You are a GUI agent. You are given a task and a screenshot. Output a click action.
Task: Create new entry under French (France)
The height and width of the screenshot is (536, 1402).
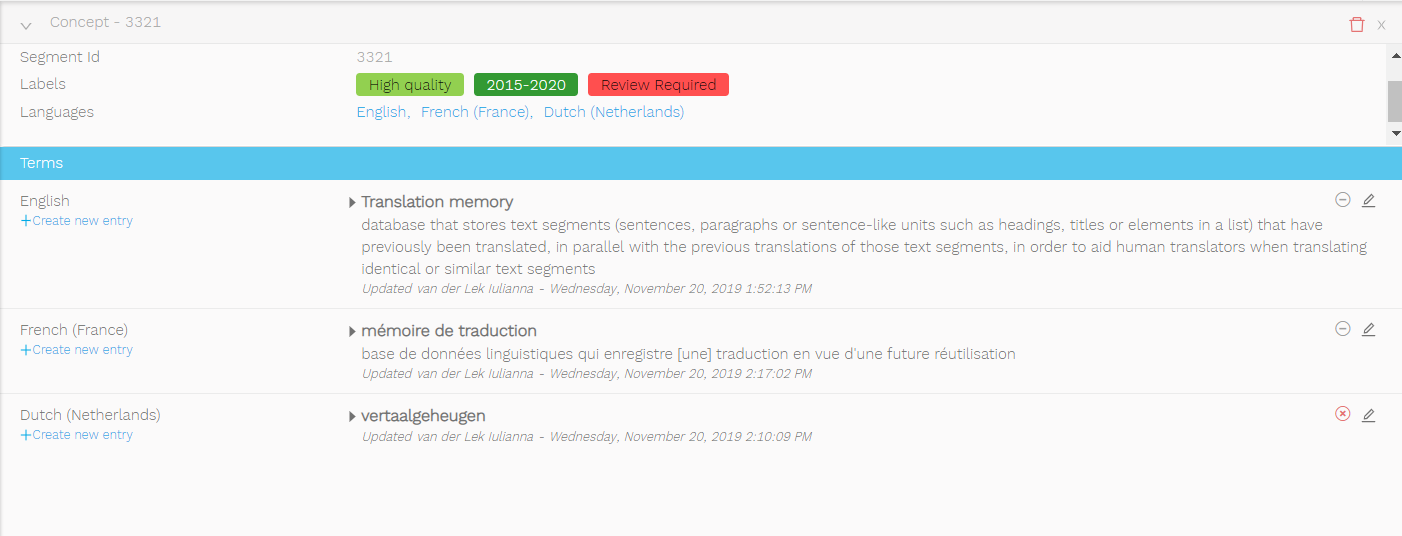pos(77,350)
